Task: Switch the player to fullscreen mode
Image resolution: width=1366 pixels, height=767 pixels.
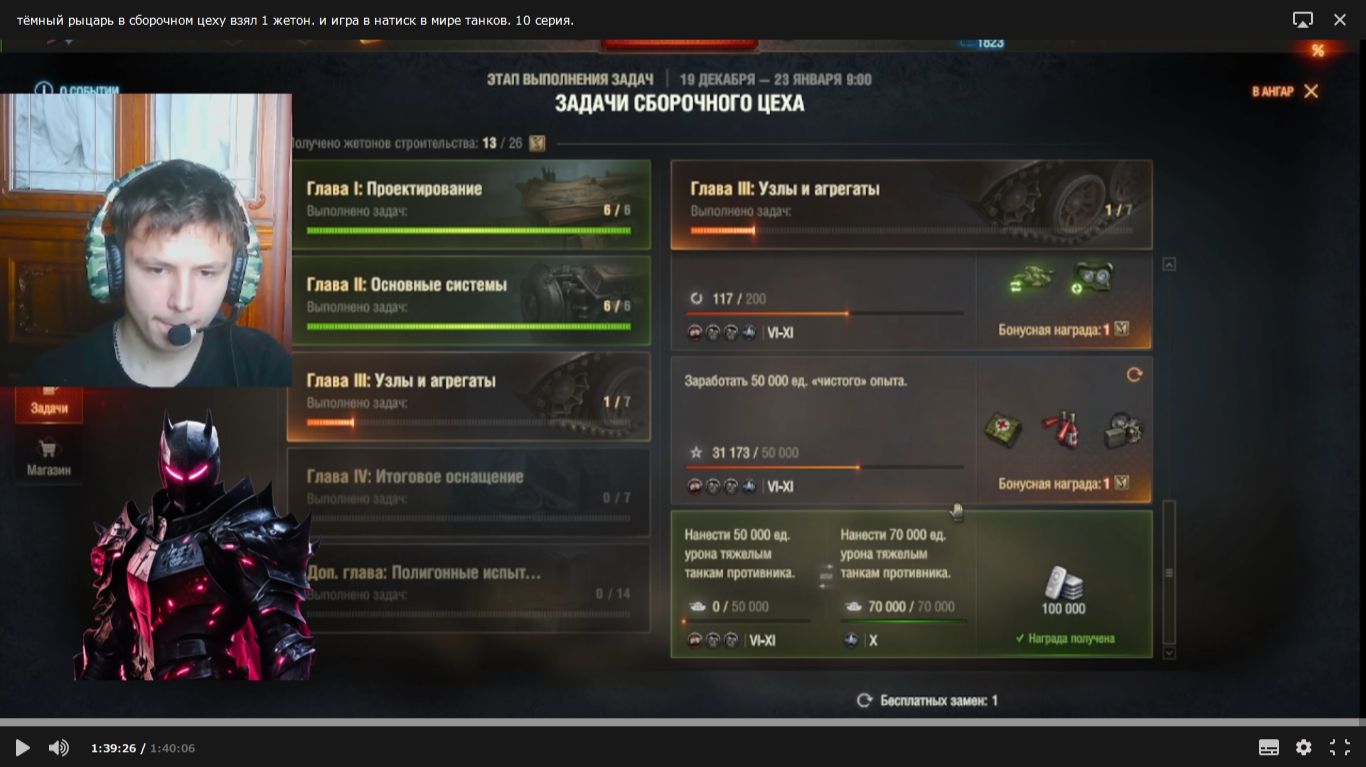Action: pos(1340,747)
